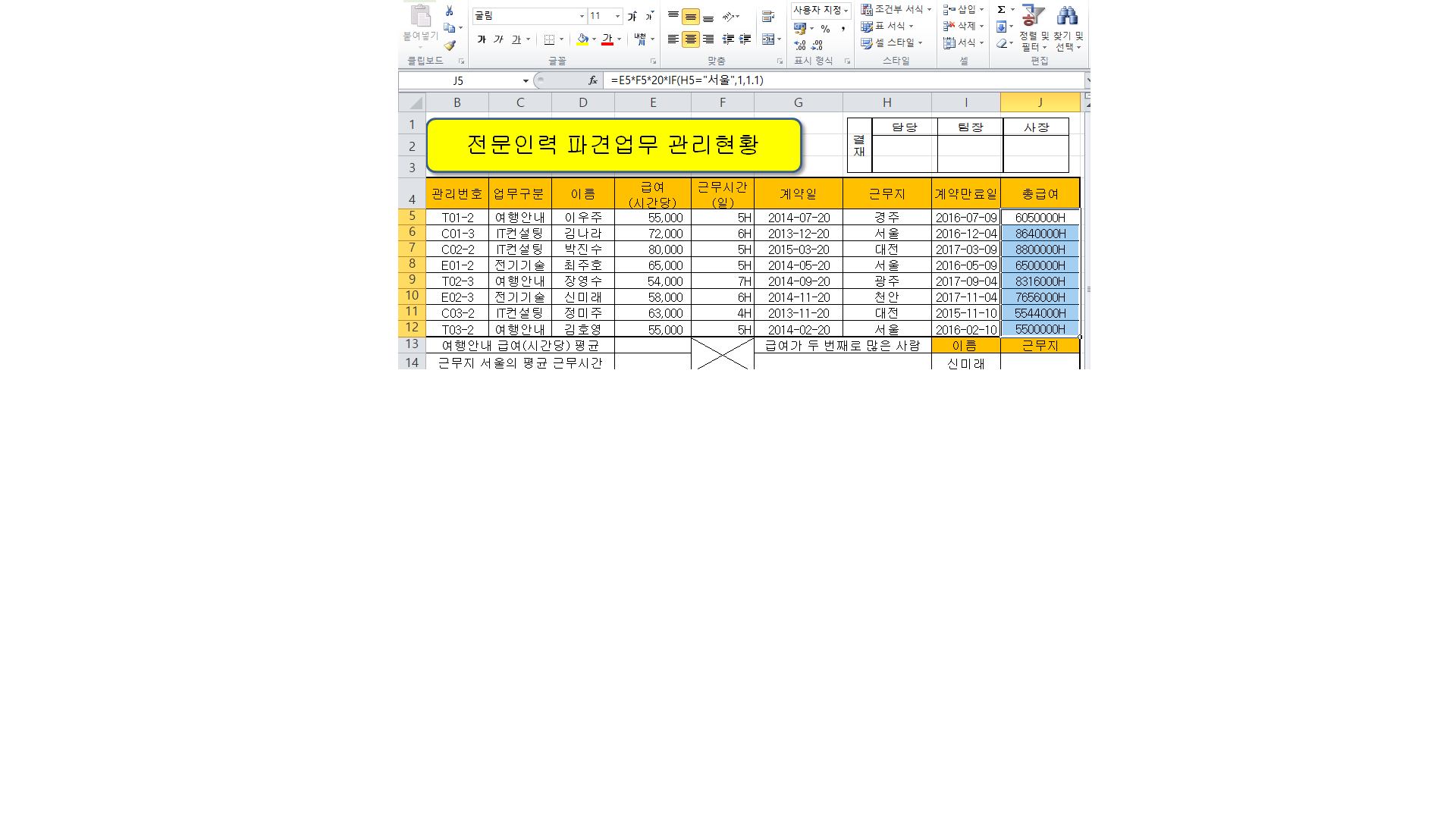Expand the Name Box dropdown arrow

click(x=526, y=80)
